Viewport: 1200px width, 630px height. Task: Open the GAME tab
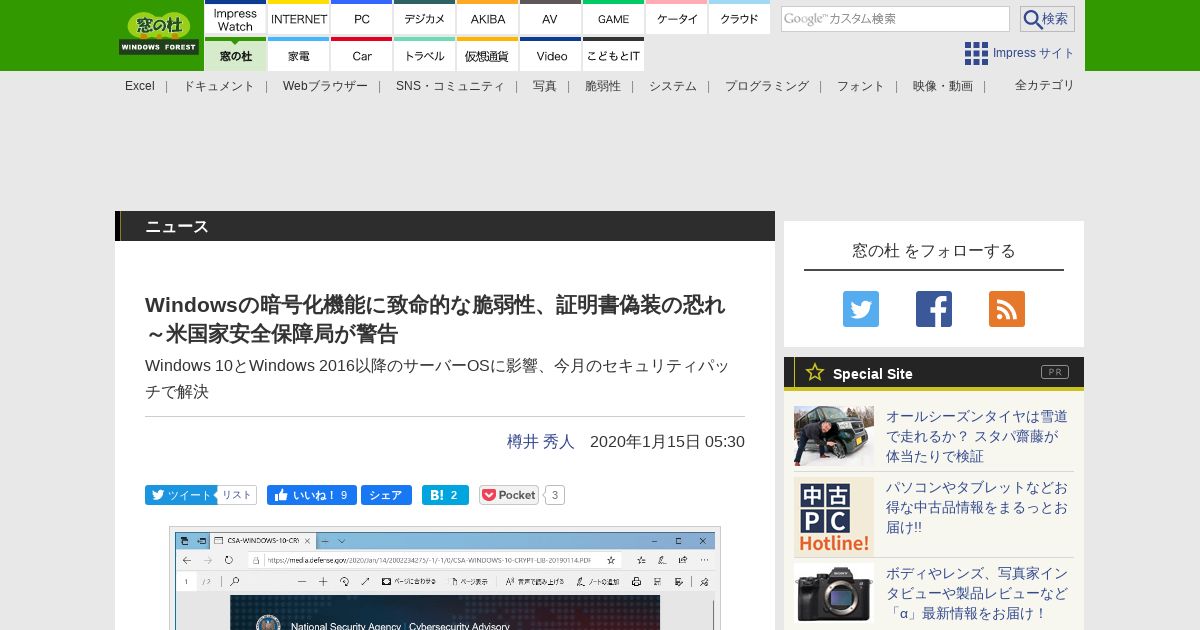613,19
